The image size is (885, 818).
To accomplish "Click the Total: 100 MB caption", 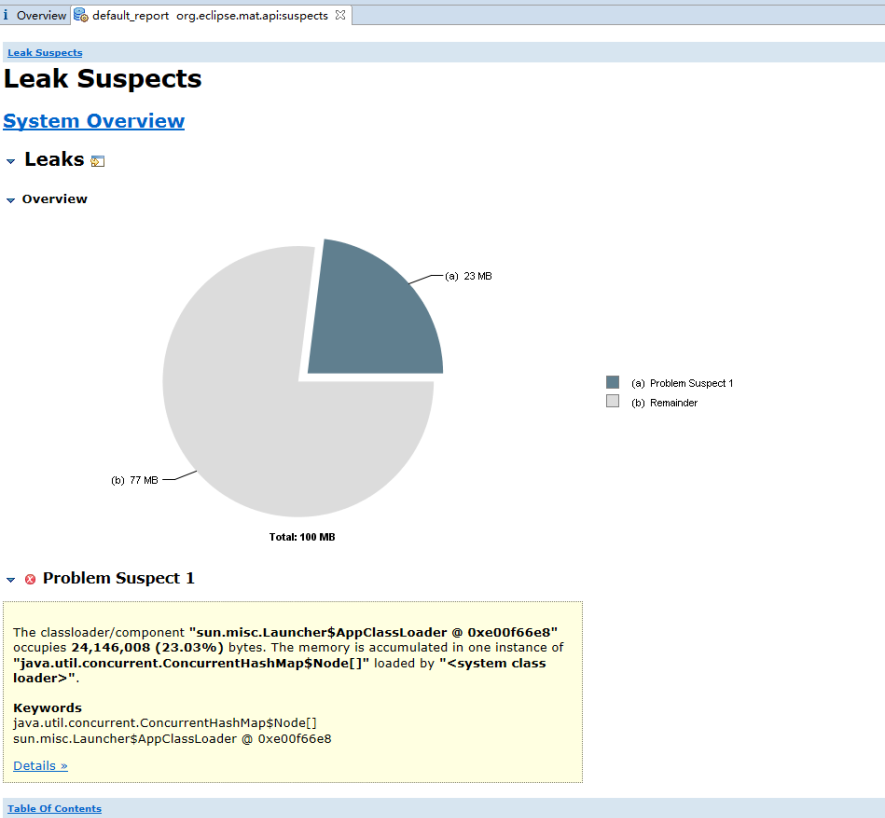I will click(x=302, y=537).
